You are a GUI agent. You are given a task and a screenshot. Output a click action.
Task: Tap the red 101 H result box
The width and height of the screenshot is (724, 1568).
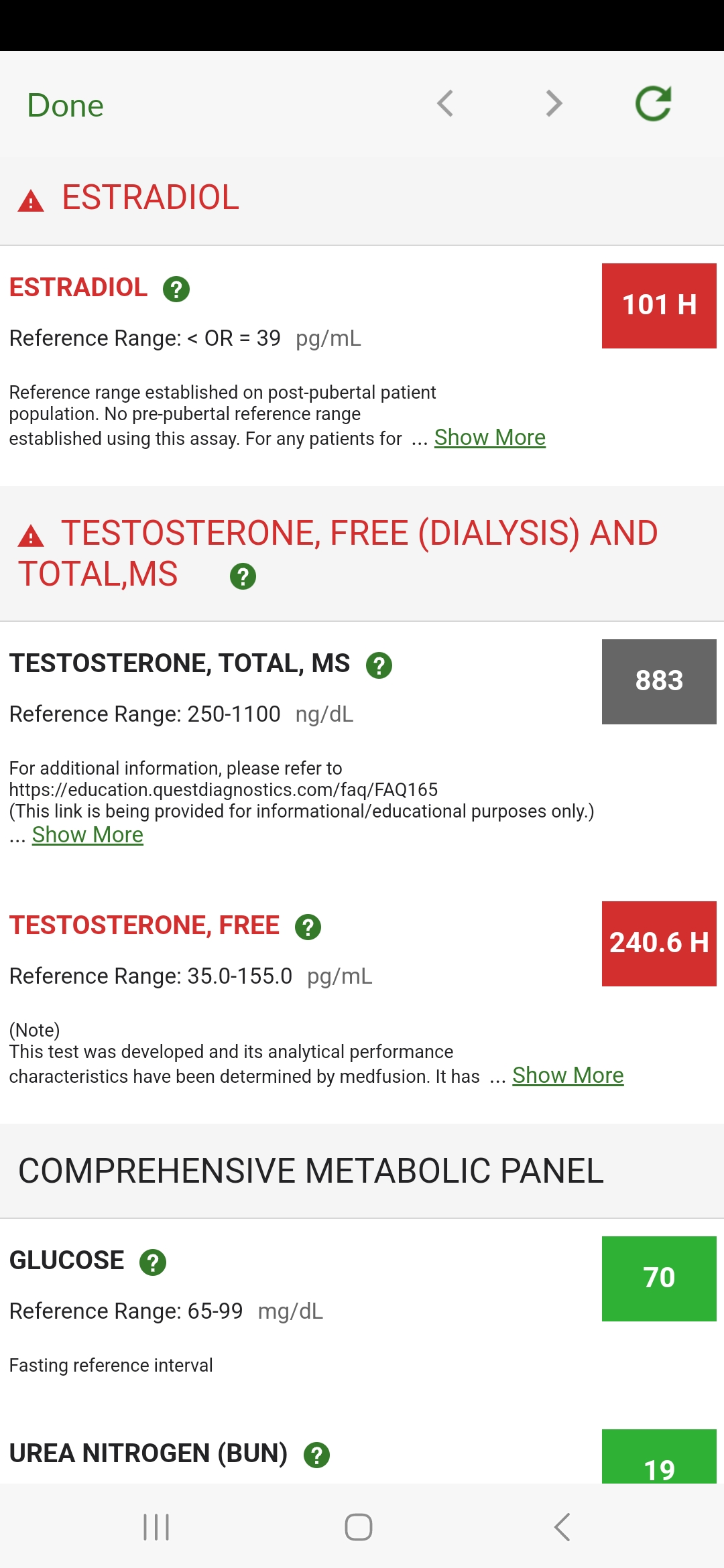pyautogui.click(x=659, y=306)
